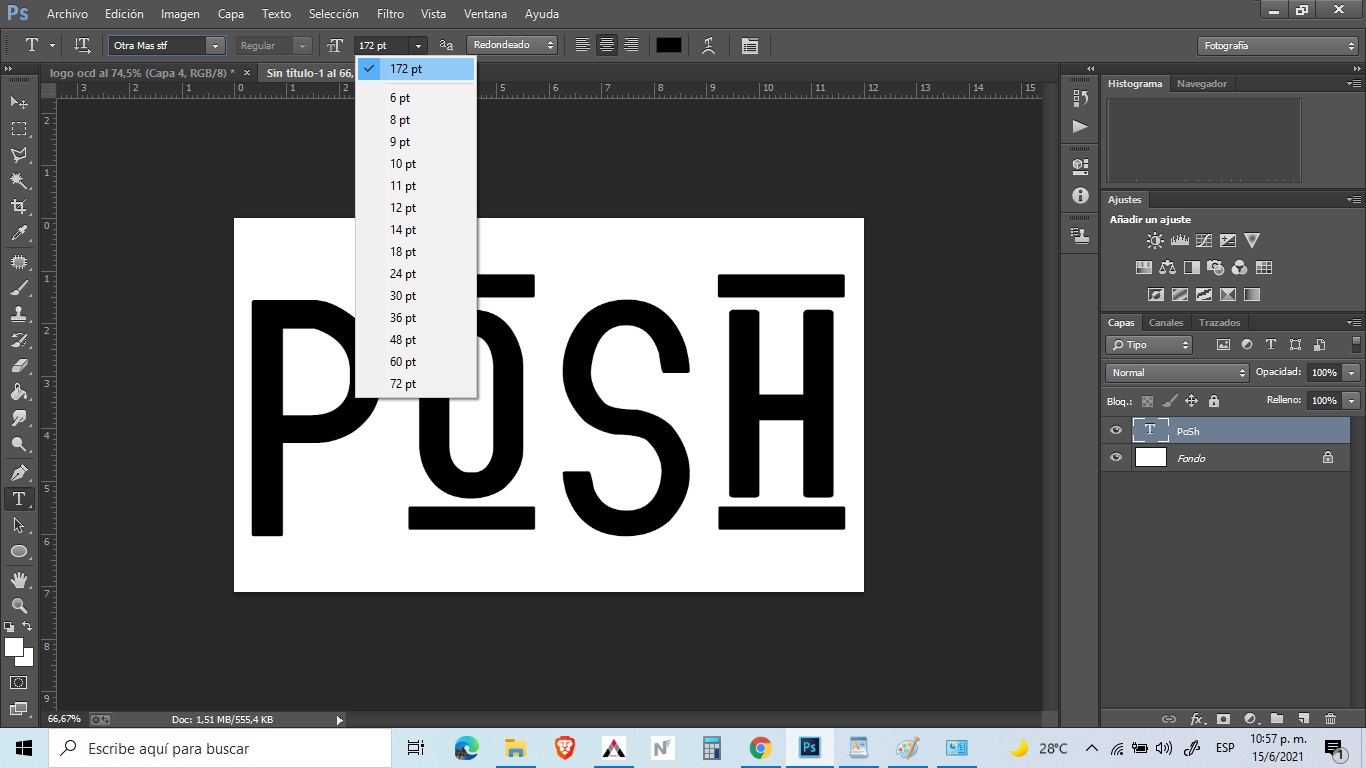Open the font size dropdown arrow
Image resolution: width=1366 pixels, height=768 pixels.
coord(418,46)
